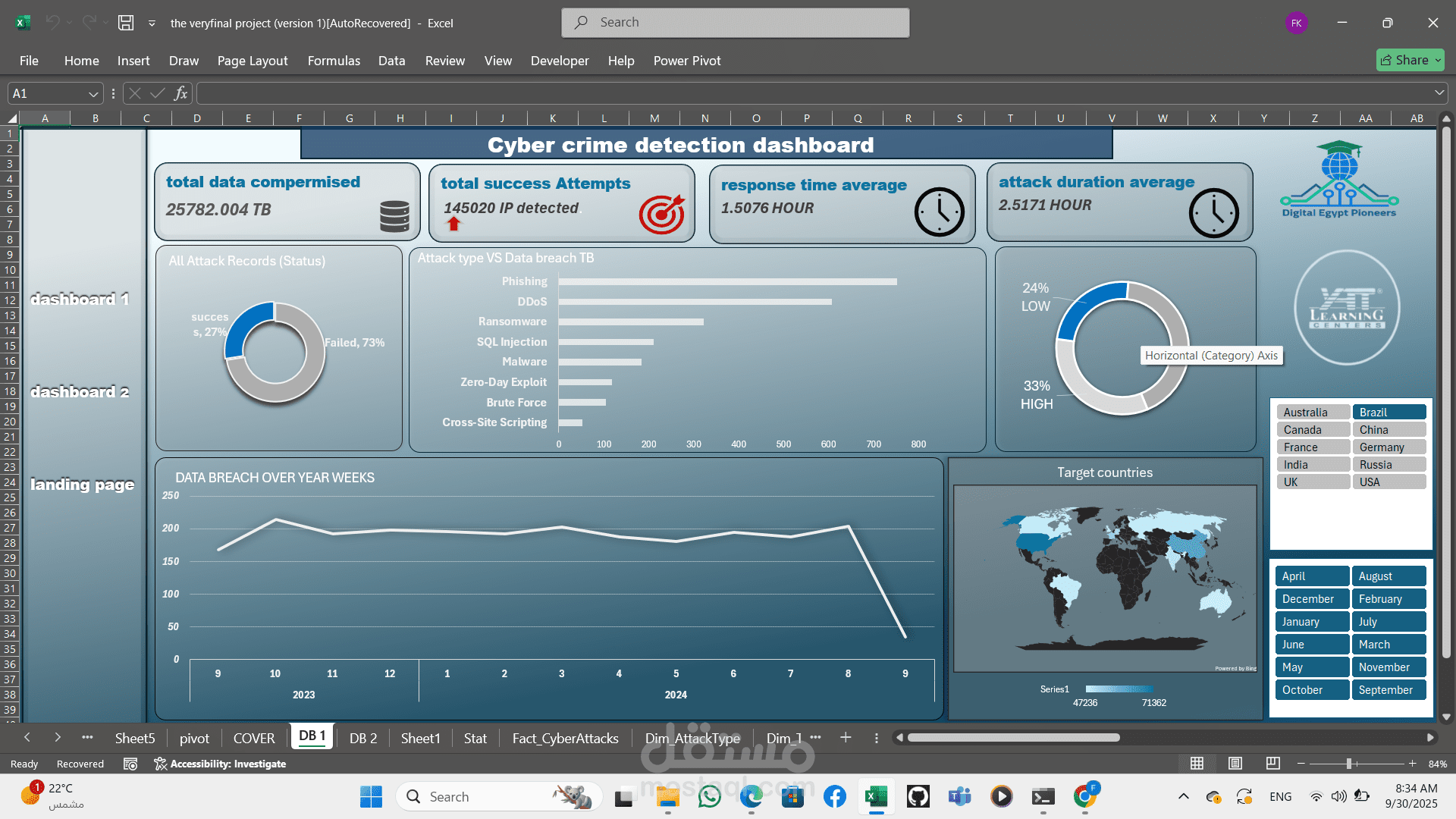This screenshot has width=1456, height=819.
Task: Select Page Layout view icon in status bar
Action: click(x=1235, y=764)
